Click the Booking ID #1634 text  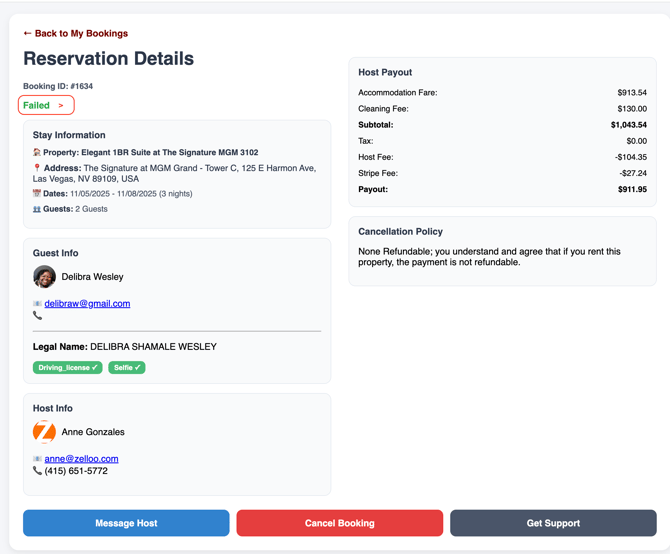(58, 86)
